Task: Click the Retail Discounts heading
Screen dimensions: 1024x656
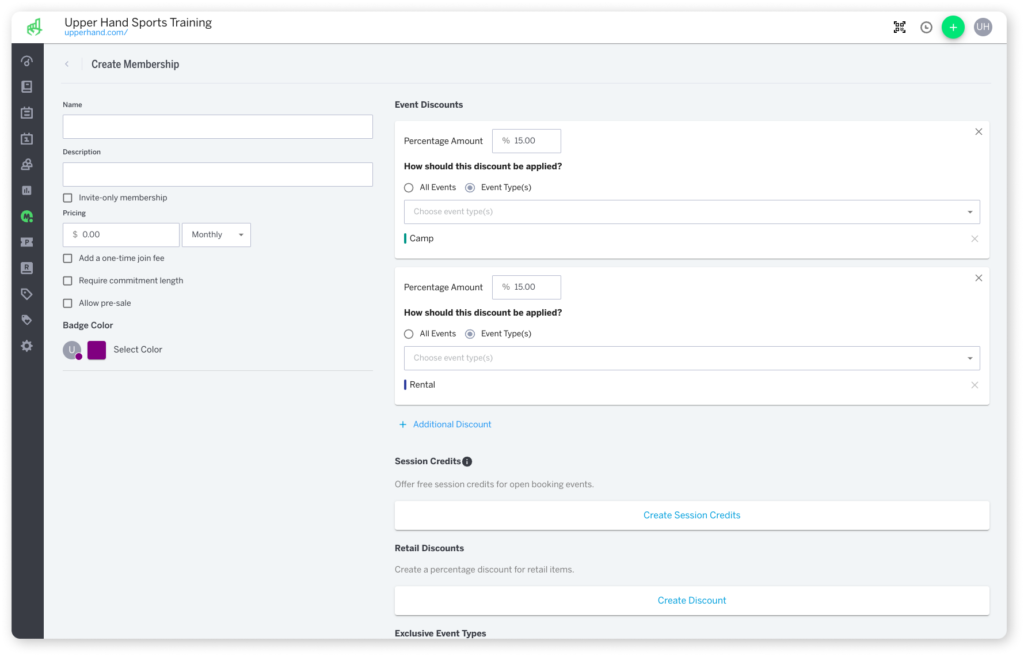Action: click(x=429, y=548)
